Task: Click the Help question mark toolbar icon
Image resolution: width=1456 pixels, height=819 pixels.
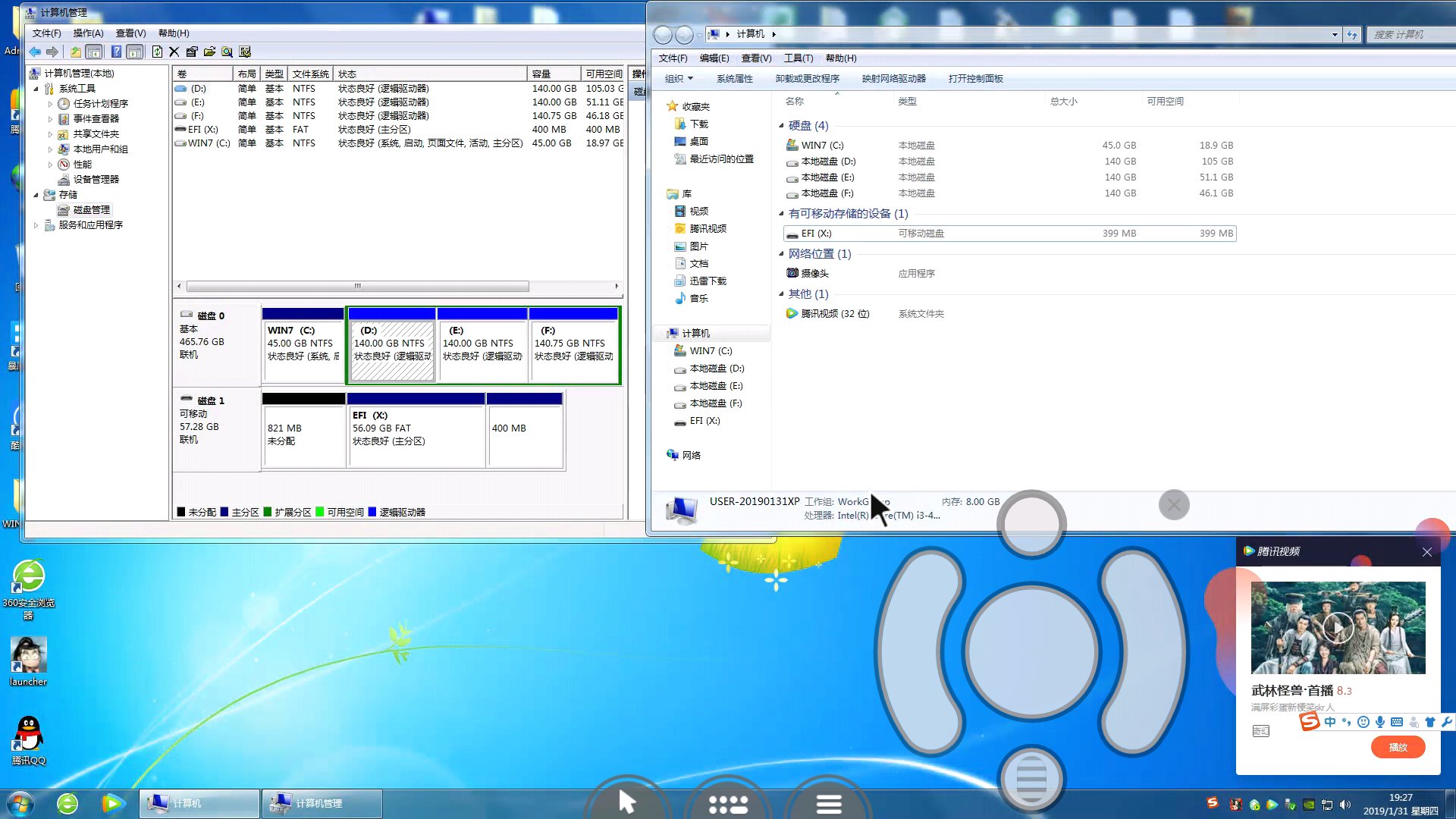Action: (x=116, y=52)
